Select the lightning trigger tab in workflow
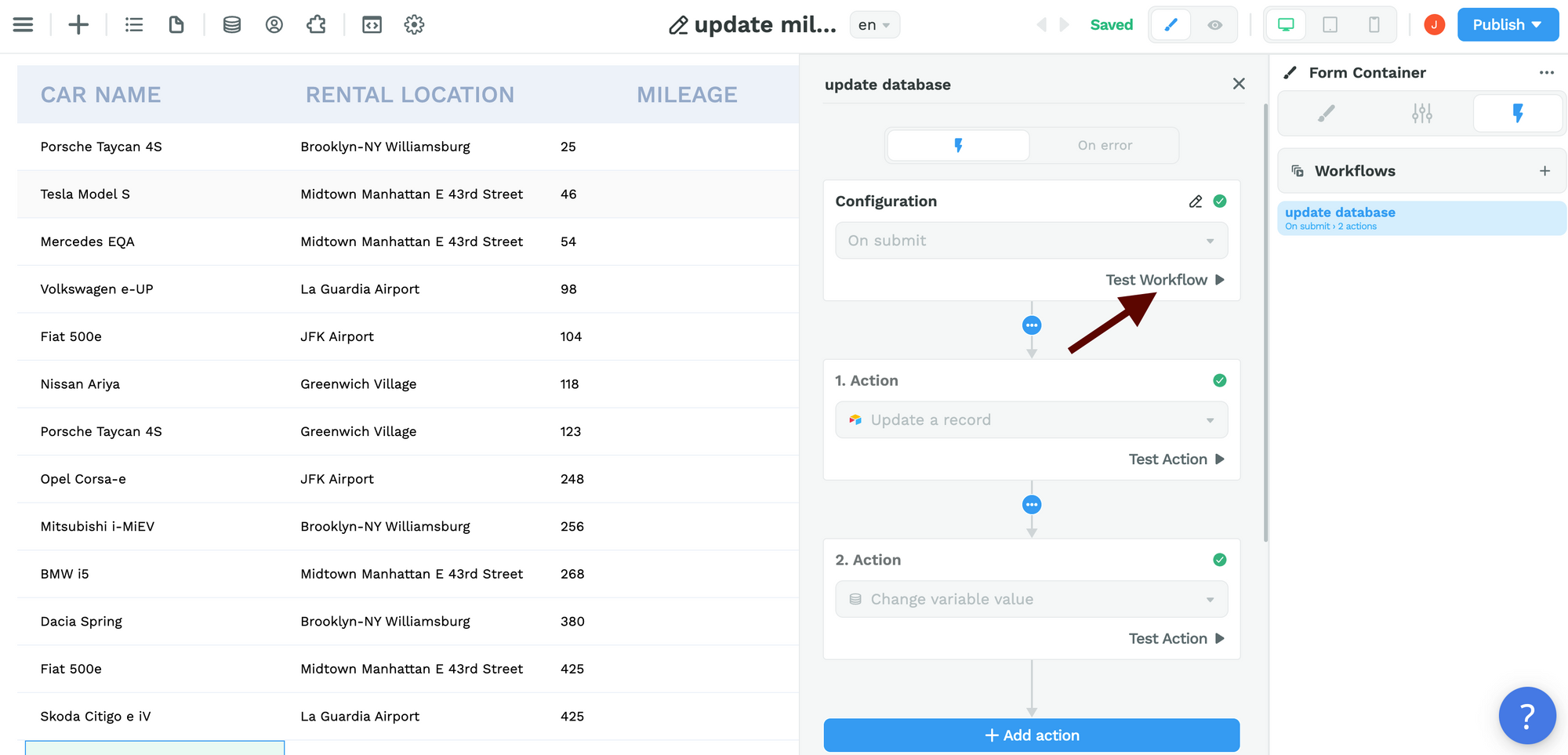This screenshot has height=755, width=1568. click(x=958, y=146)
